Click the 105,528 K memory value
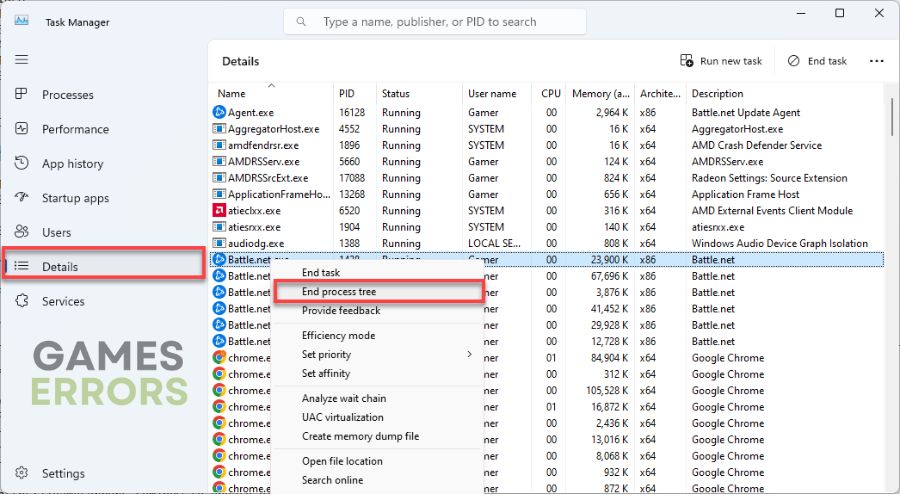 point(607,390)
